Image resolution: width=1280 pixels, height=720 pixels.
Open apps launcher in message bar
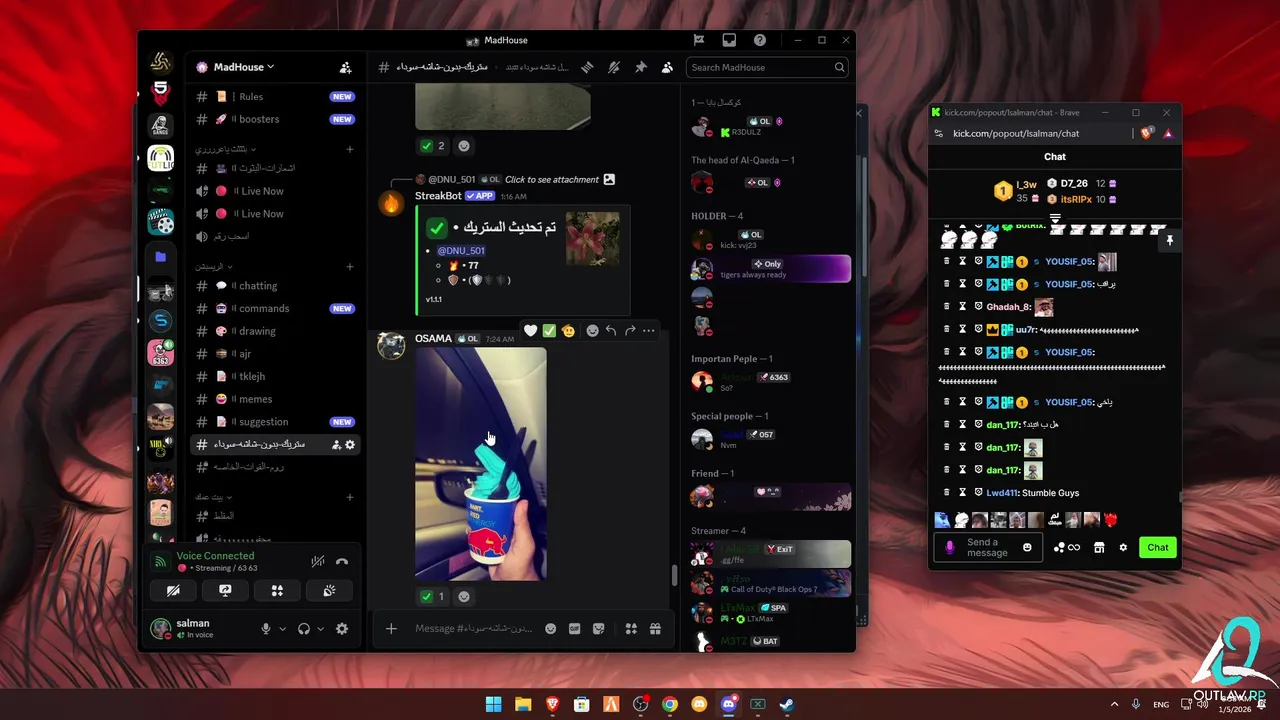pyautogui.click(x=631, y=629)
